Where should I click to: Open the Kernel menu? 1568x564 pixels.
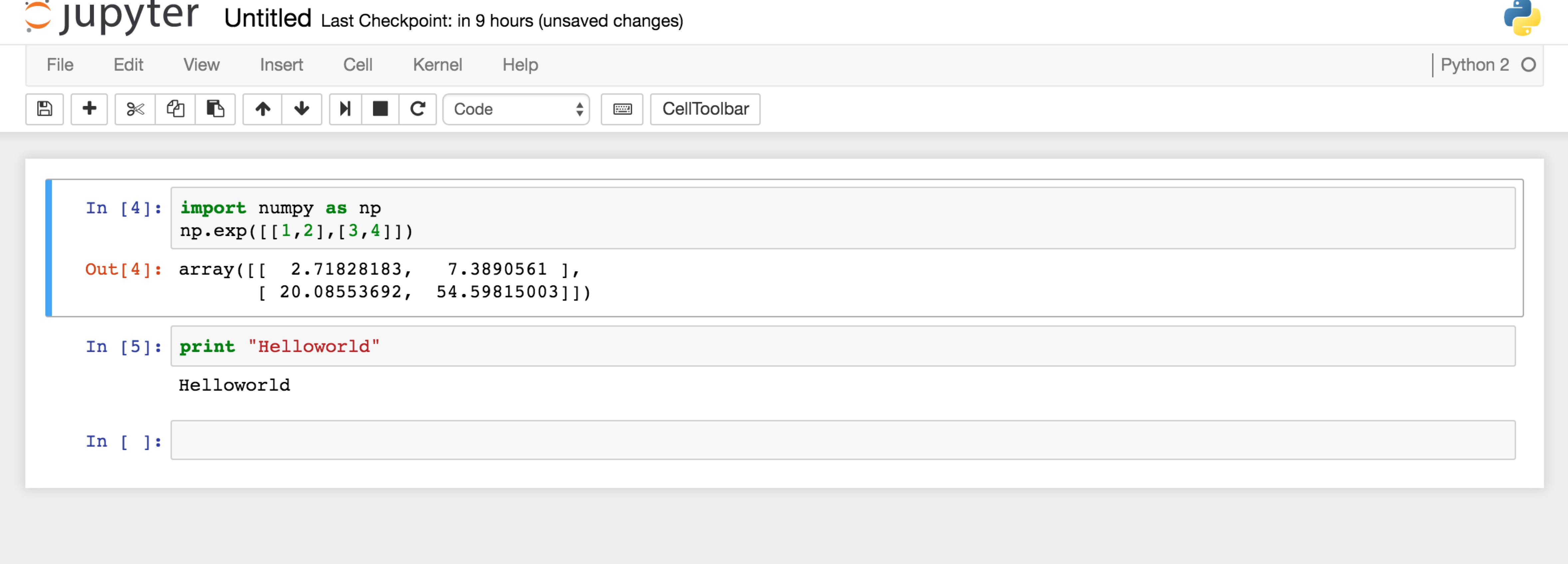click(437, 65)
